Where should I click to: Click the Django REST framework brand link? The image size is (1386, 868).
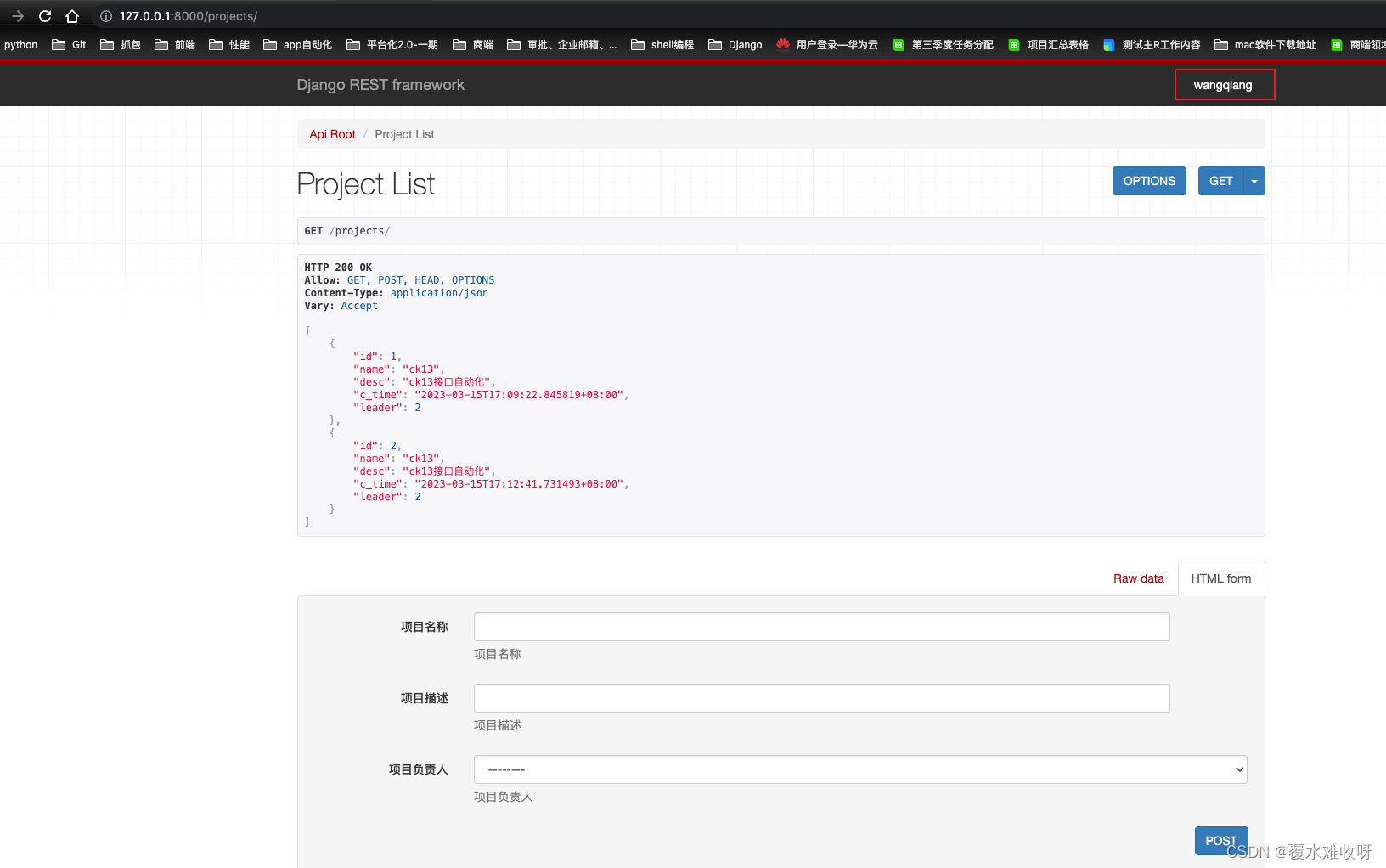[380, 85]
